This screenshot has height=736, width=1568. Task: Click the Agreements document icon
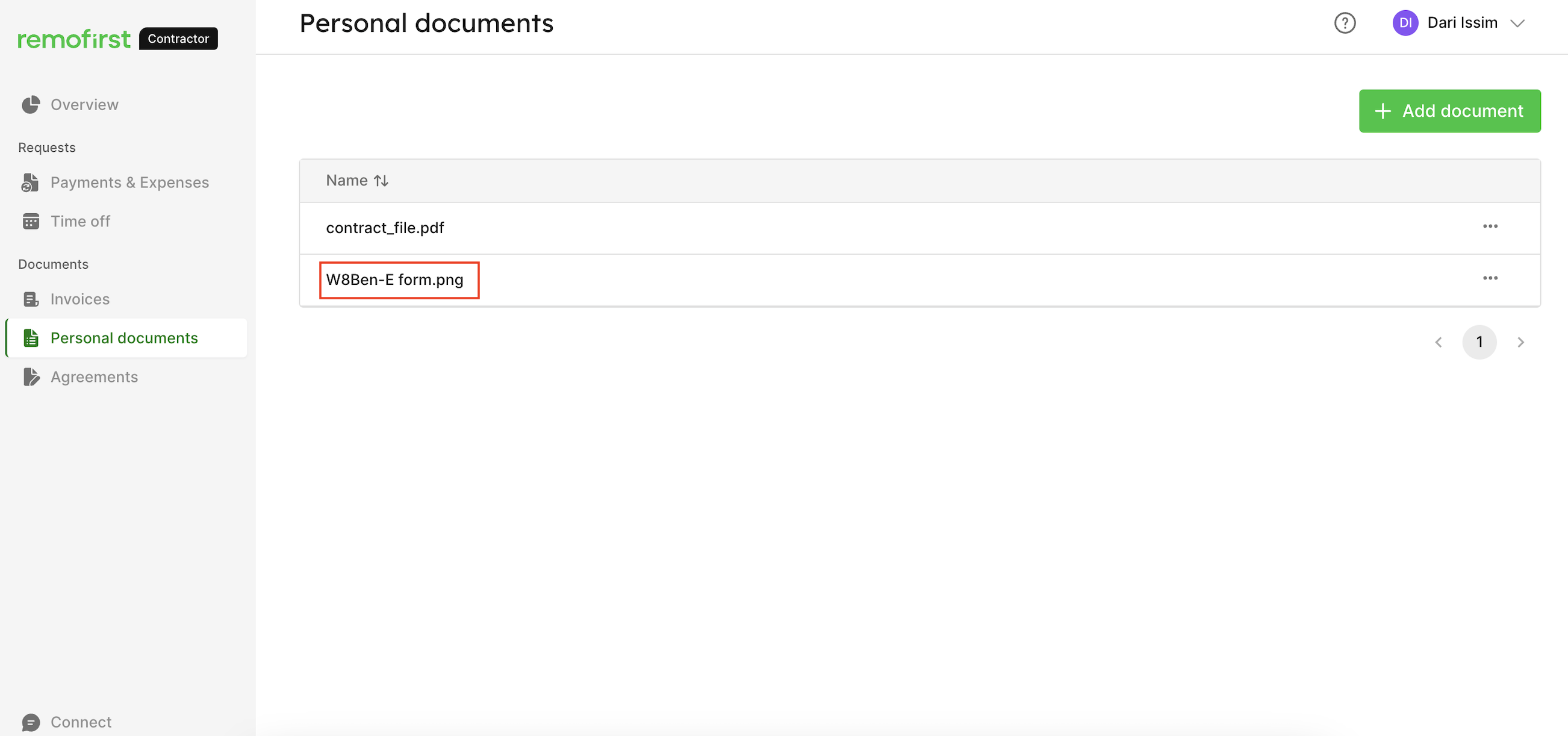31,378
